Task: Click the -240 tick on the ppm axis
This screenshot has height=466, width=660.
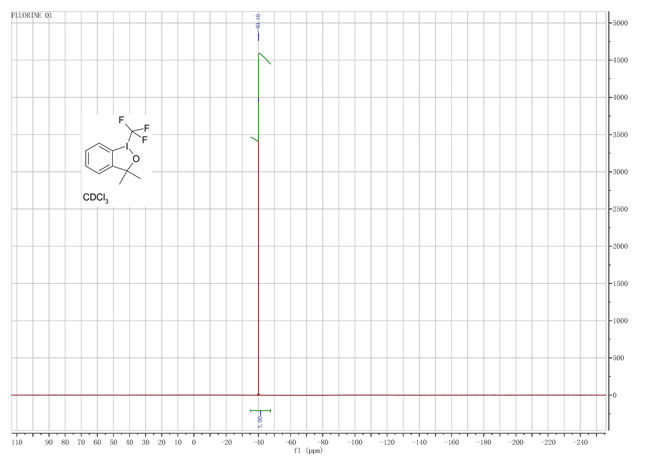Action: pyautogui.click(x=581, y=441)
